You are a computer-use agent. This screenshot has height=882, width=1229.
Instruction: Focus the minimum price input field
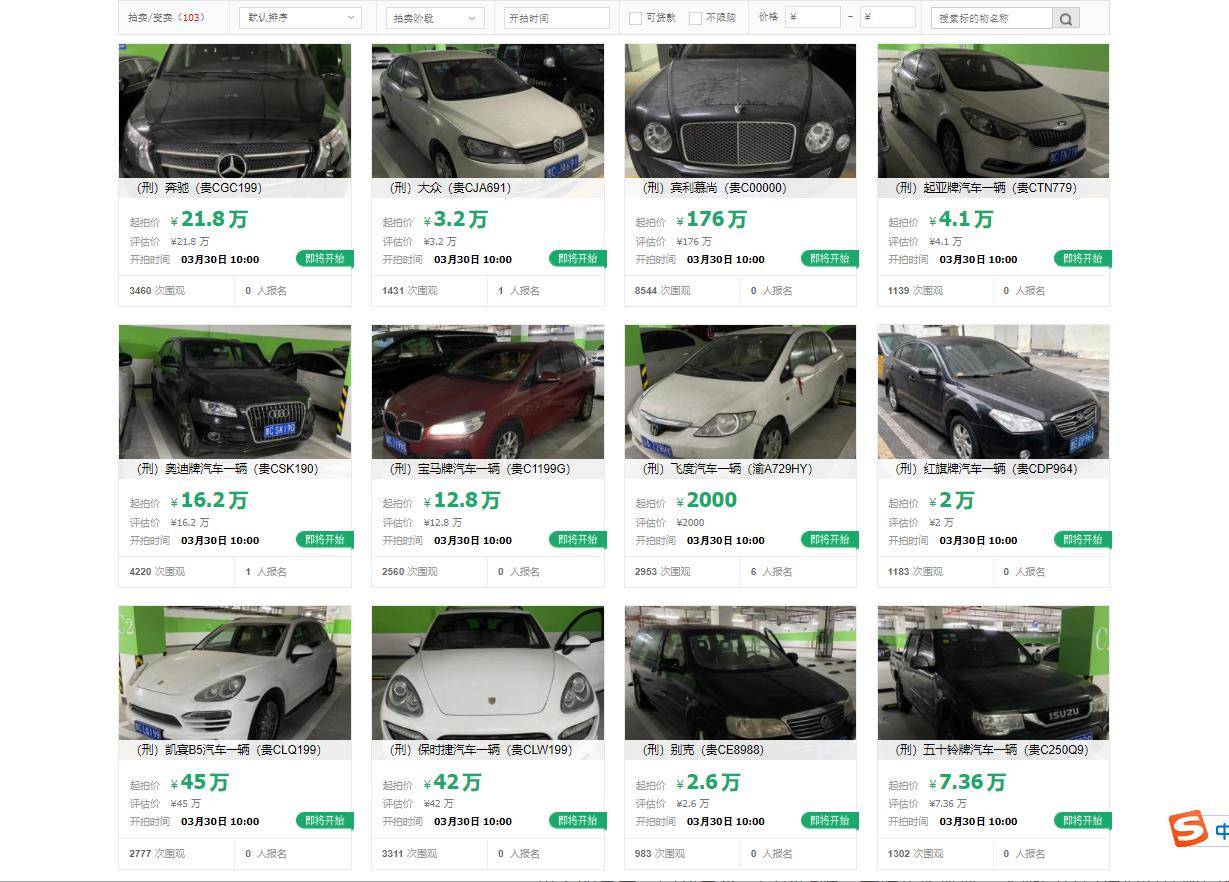pyautogui.click(x=813, y=17)
